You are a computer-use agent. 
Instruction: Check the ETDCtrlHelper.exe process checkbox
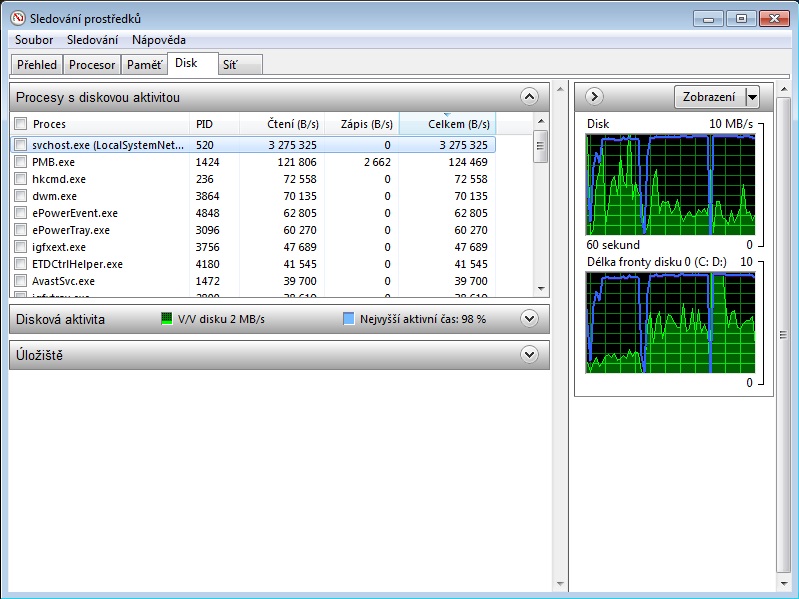point(20,264)
